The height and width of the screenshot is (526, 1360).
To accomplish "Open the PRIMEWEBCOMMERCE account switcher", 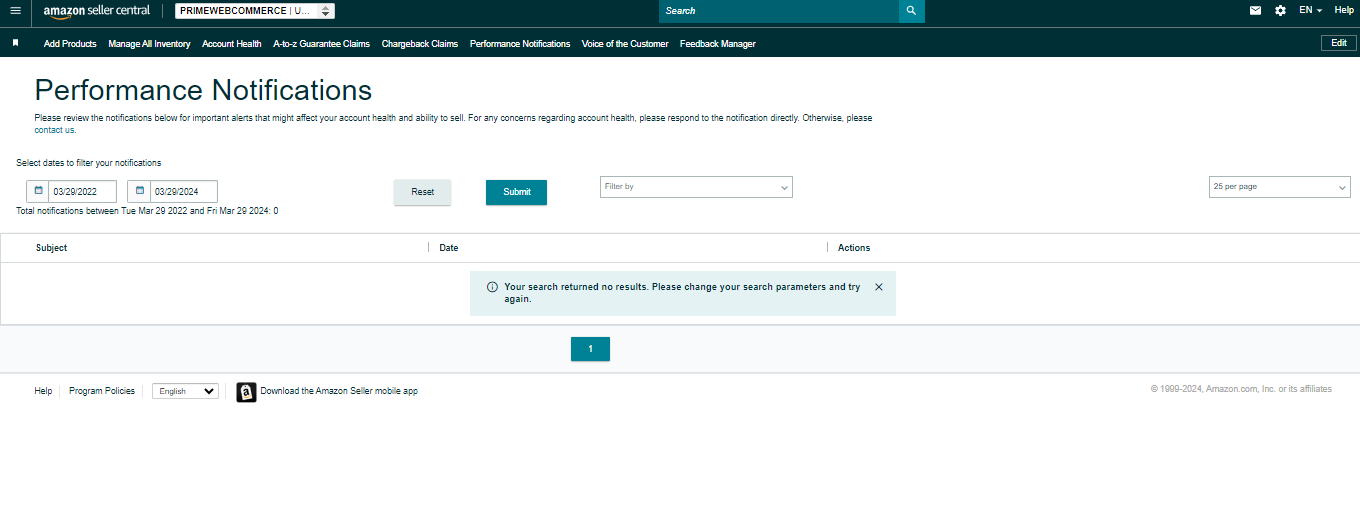I will [255, 11].
